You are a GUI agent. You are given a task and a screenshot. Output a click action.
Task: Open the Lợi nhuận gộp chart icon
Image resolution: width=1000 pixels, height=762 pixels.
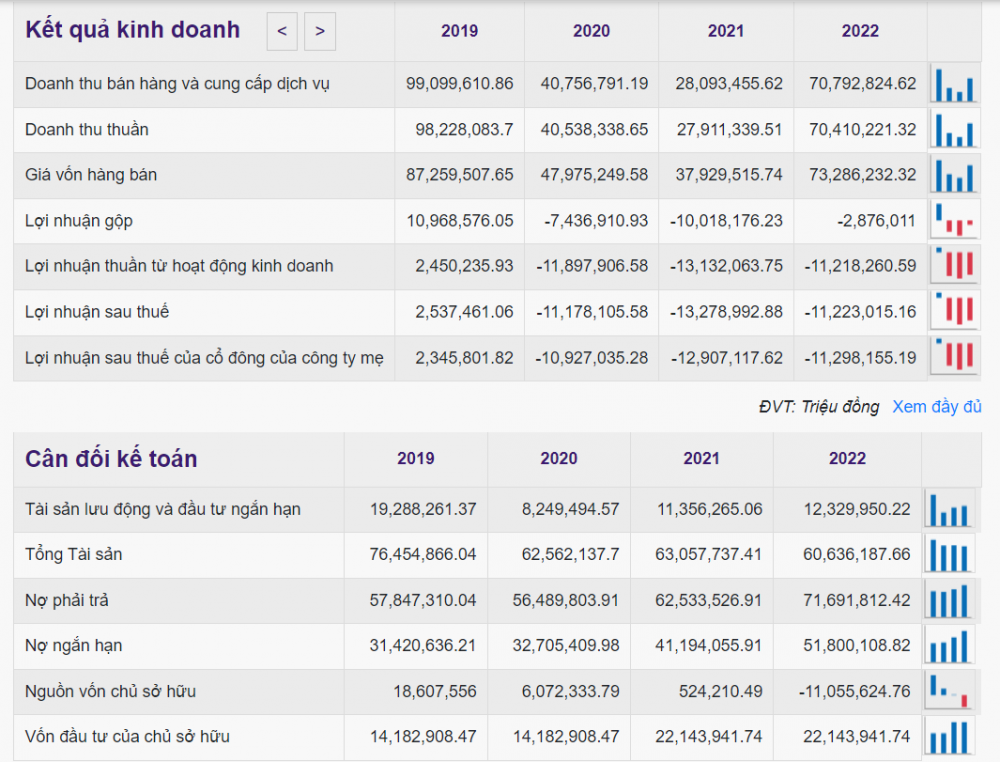pos(954,221)
